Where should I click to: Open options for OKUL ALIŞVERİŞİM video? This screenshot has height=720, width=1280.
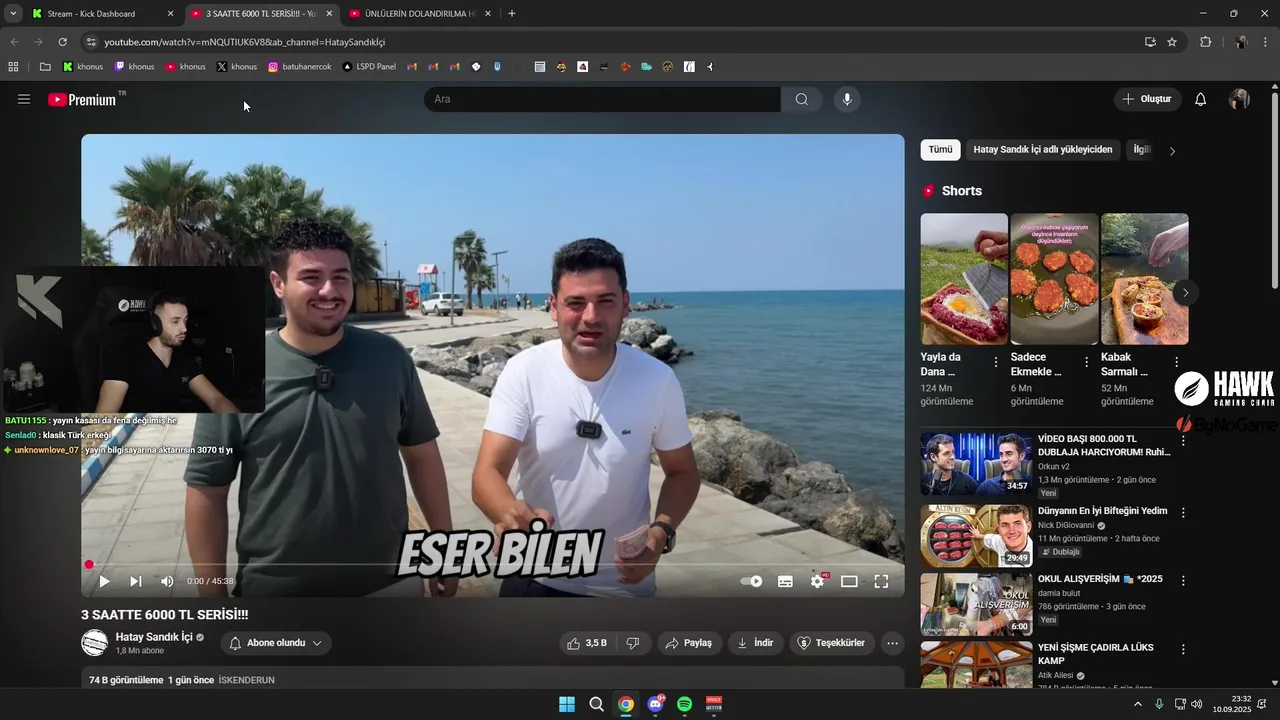click(x=1183, y=580)
